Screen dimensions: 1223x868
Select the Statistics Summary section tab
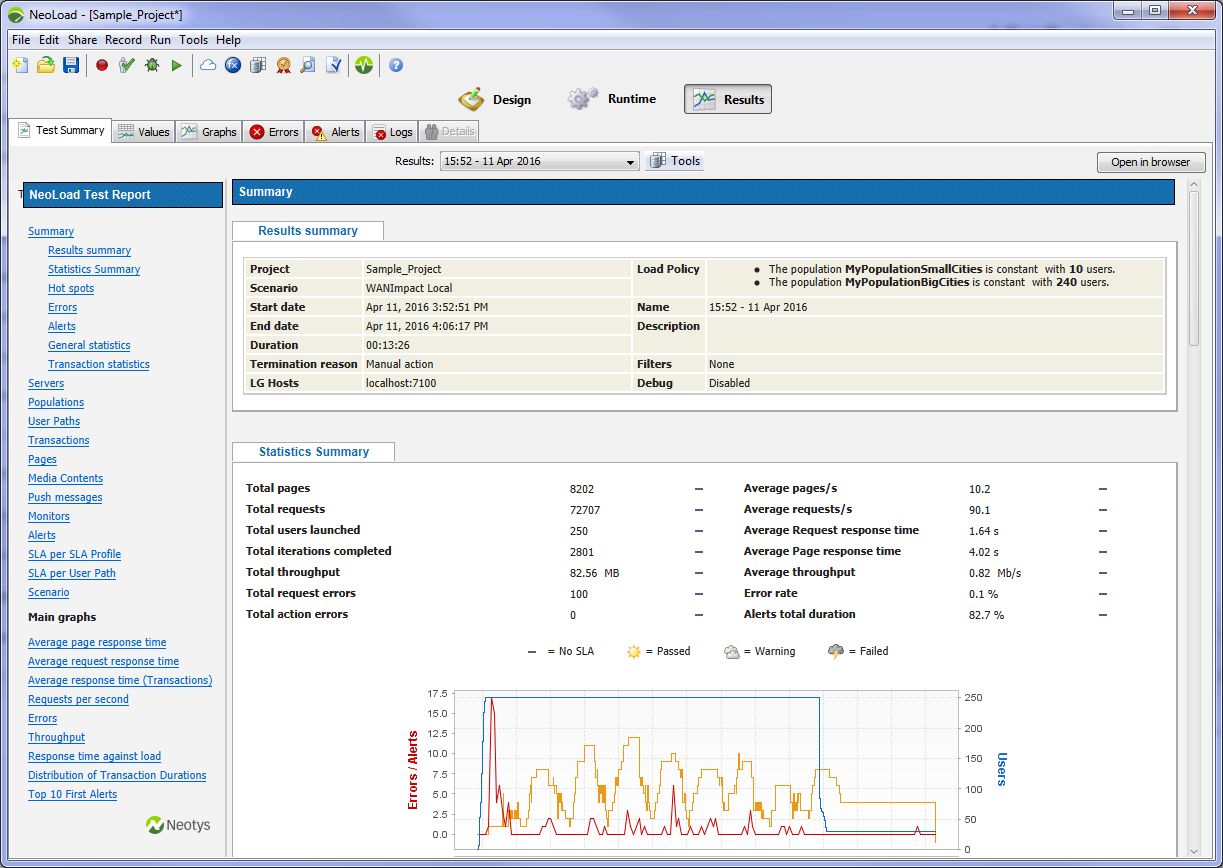(x=313, y=452)
